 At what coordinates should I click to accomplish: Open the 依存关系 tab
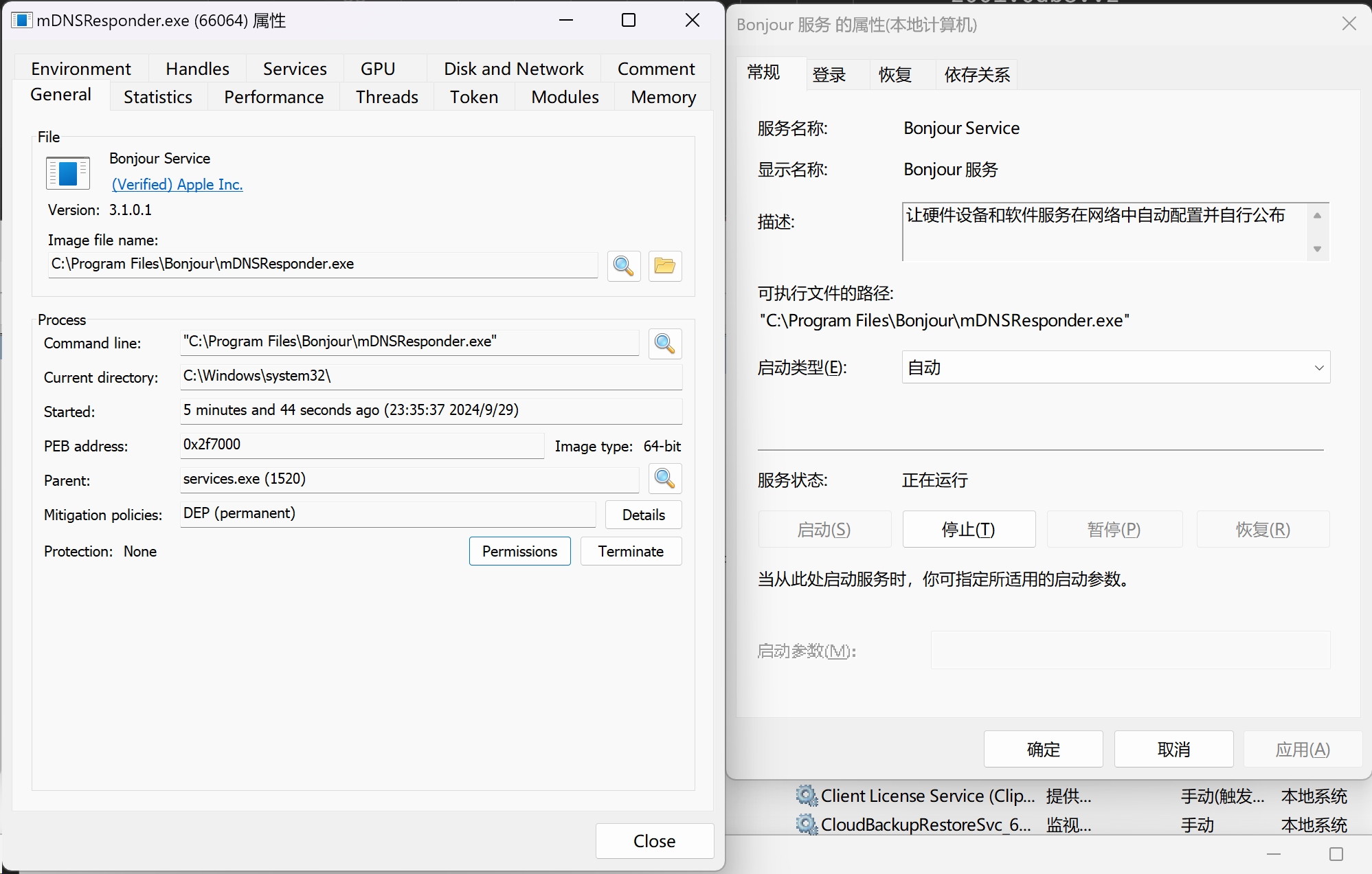[977, 75]
